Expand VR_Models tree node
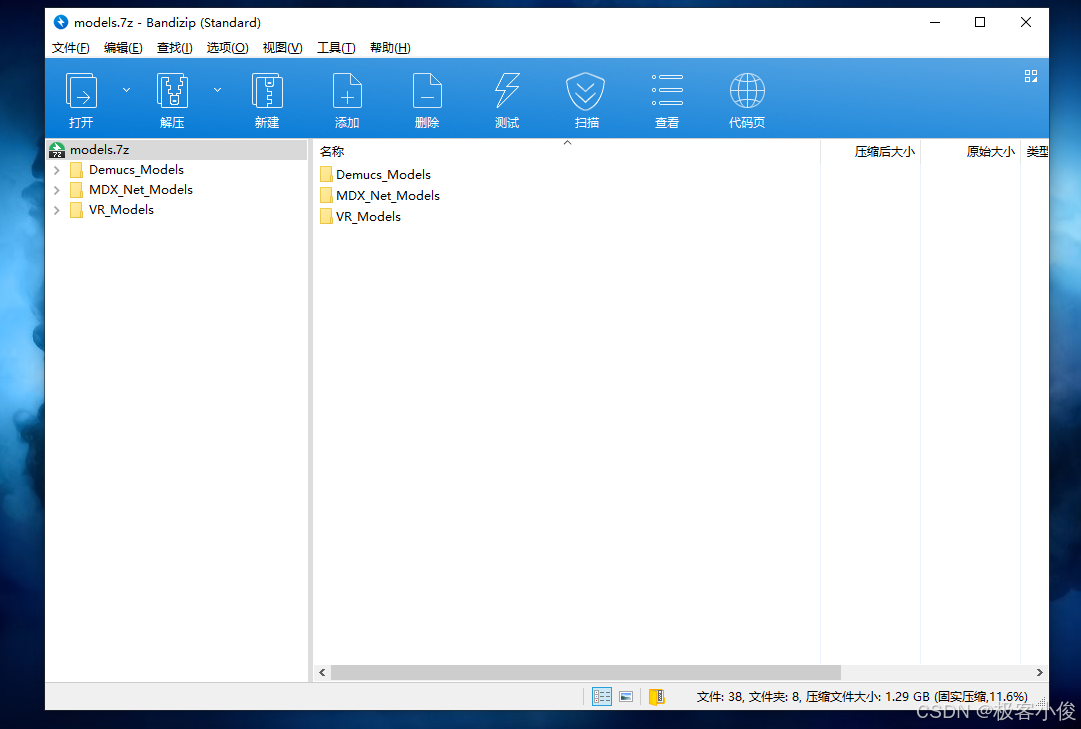 click(x=57, y=210)
